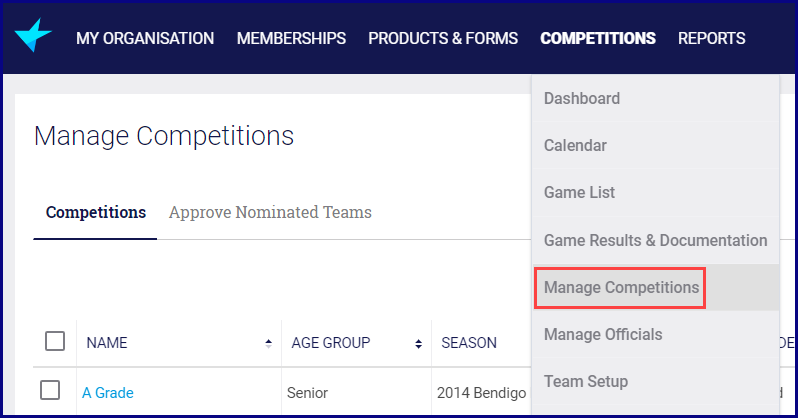The image size is (798, 418).
Task: Expand the MEMBERSHIPS menu
Action: pos(291,39)
